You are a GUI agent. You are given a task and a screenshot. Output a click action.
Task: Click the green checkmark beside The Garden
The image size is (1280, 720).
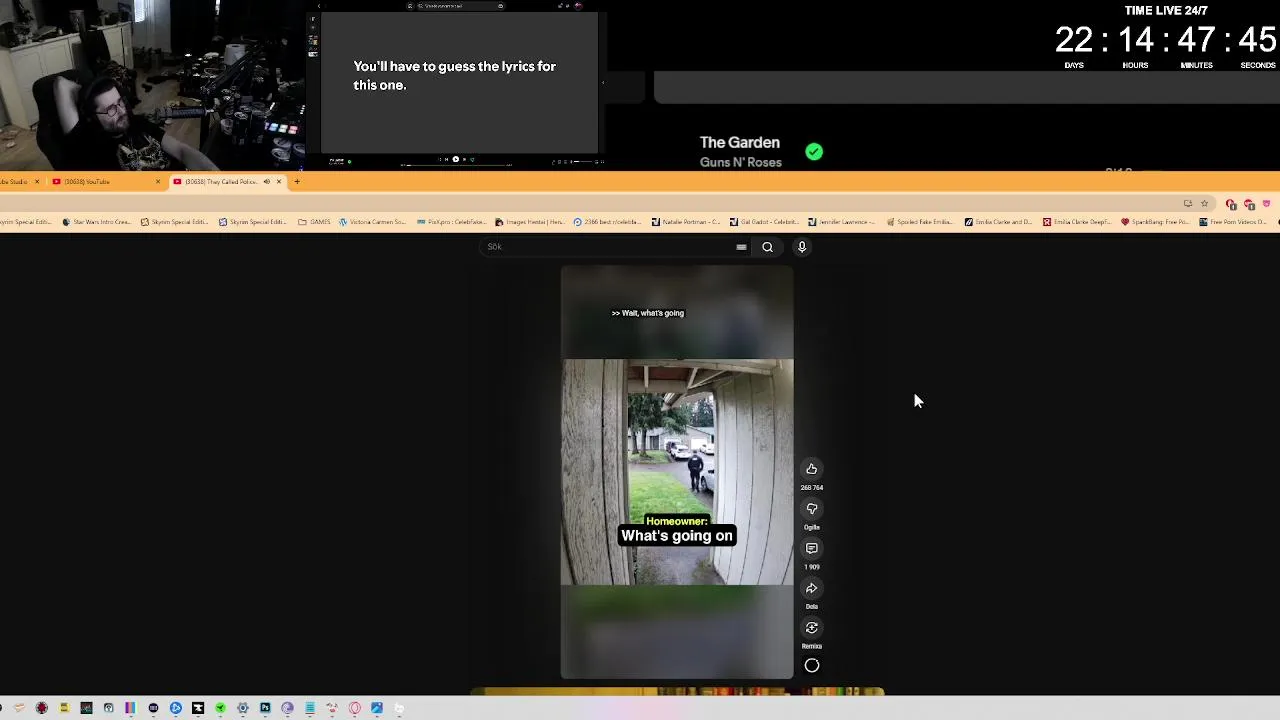(814, 152)
